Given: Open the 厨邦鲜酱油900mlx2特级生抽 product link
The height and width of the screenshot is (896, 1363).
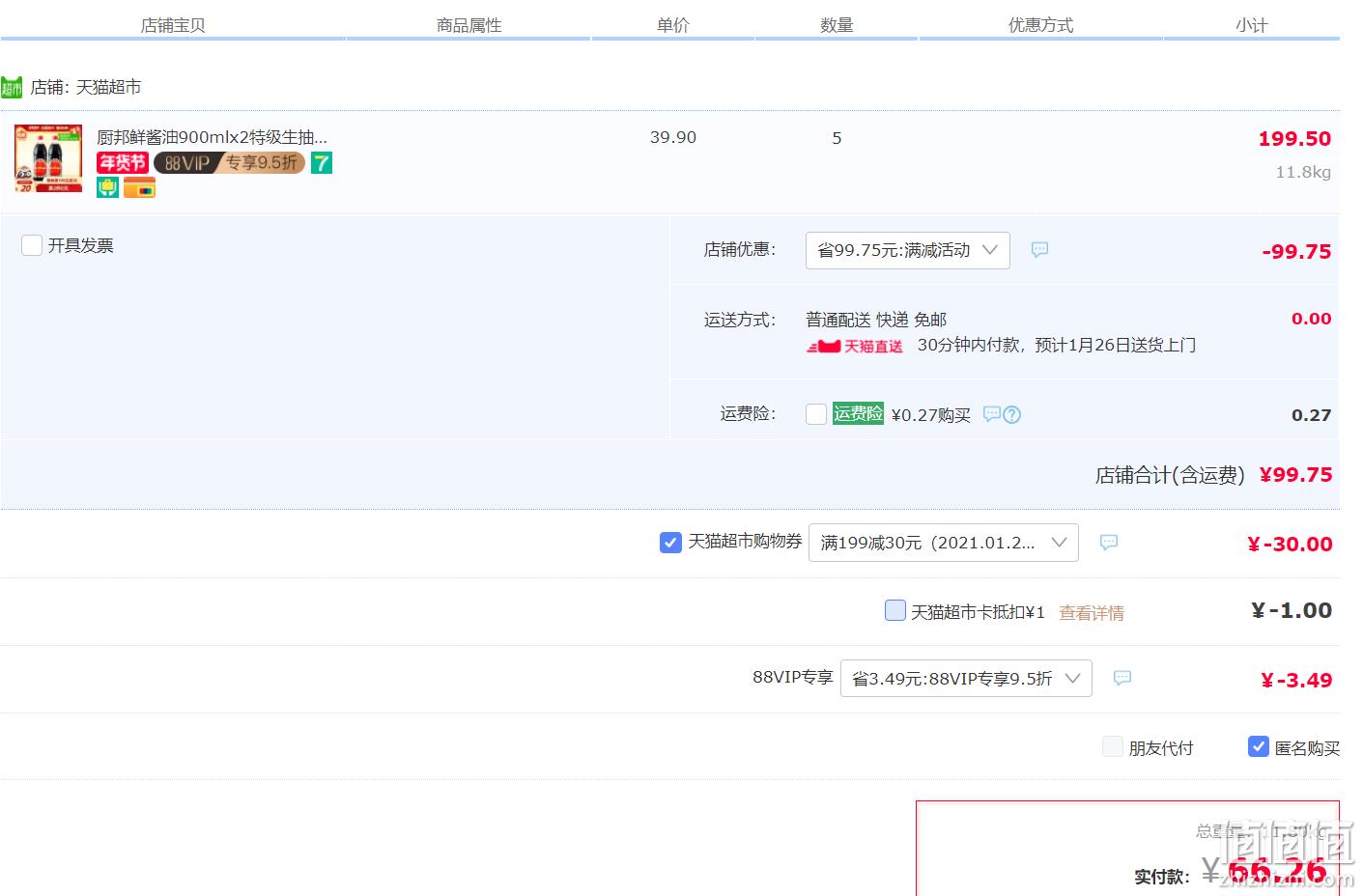Looking at the screenshot, I should click(x=212, y=137).
